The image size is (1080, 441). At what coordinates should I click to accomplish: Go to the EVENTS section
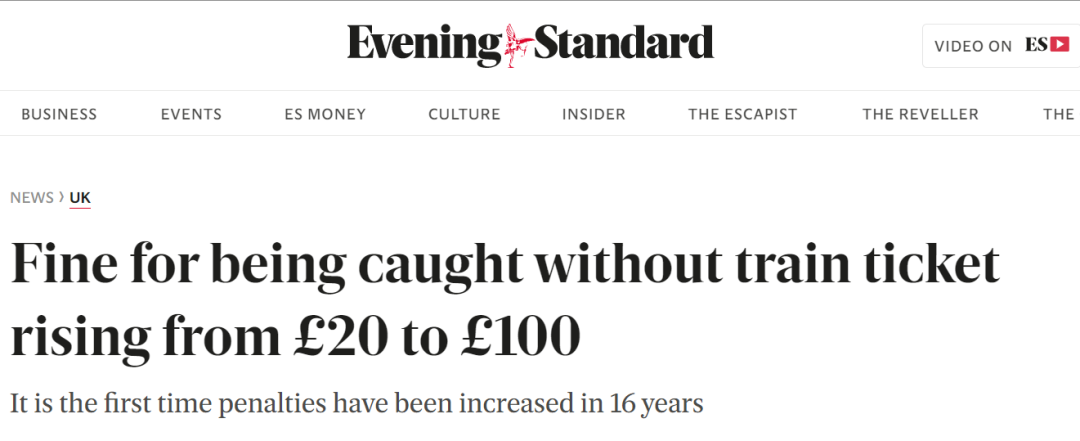[x=191, y=114]
